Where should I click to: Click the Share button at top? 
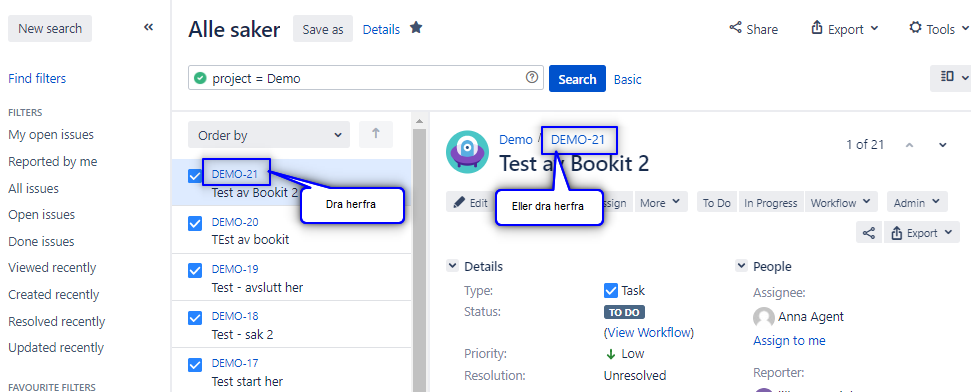753,28
